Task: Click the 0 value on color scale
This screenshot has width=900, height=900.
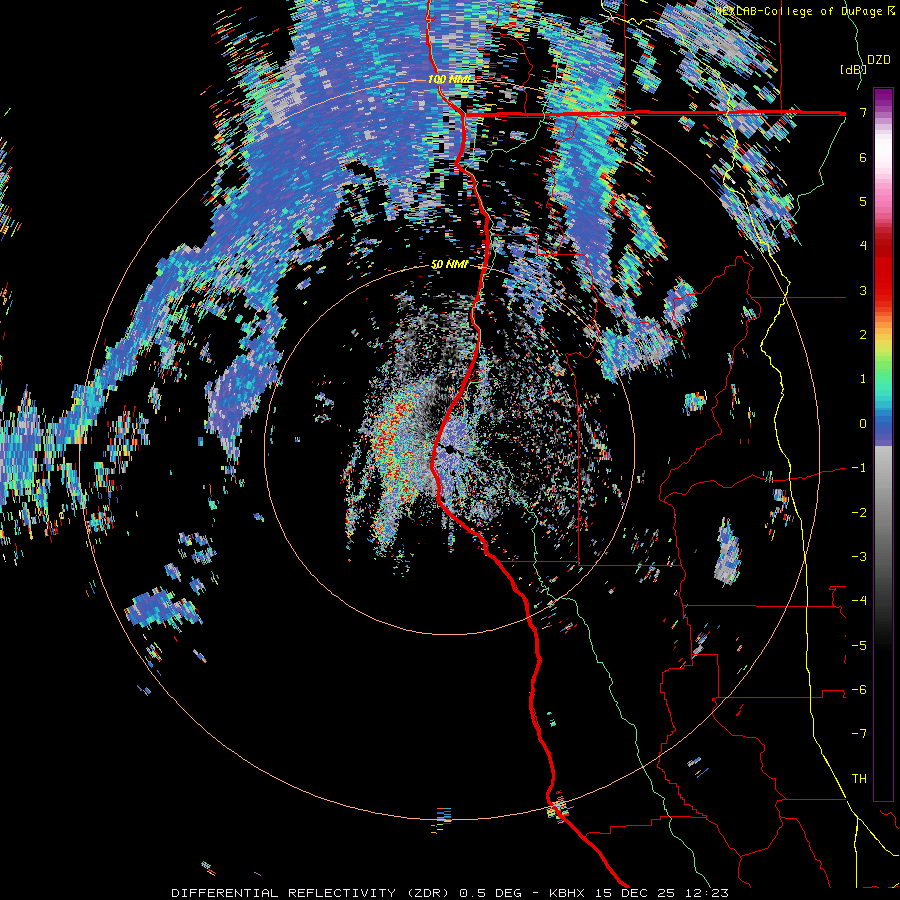Action: [863, 424]
